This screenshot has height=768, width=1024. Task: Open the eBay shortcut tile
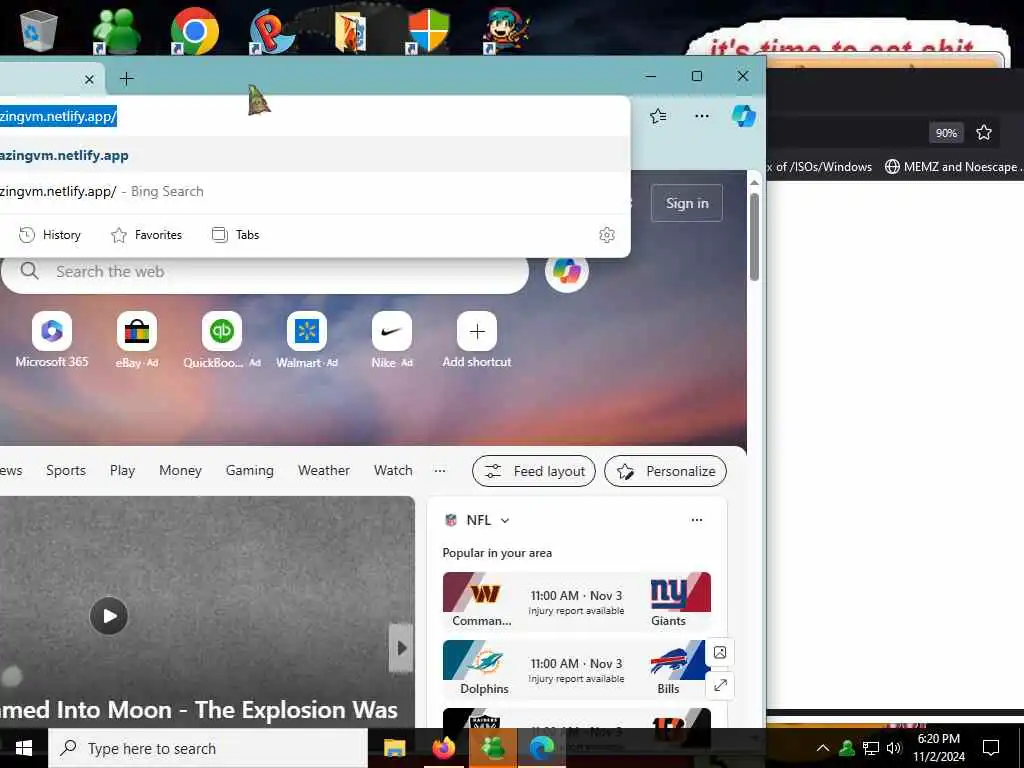[x=136, y=340]
